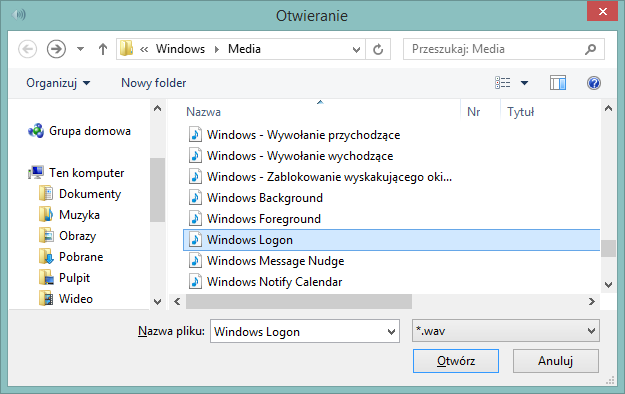Sort by the Nazwa column header

click(203, 112)
